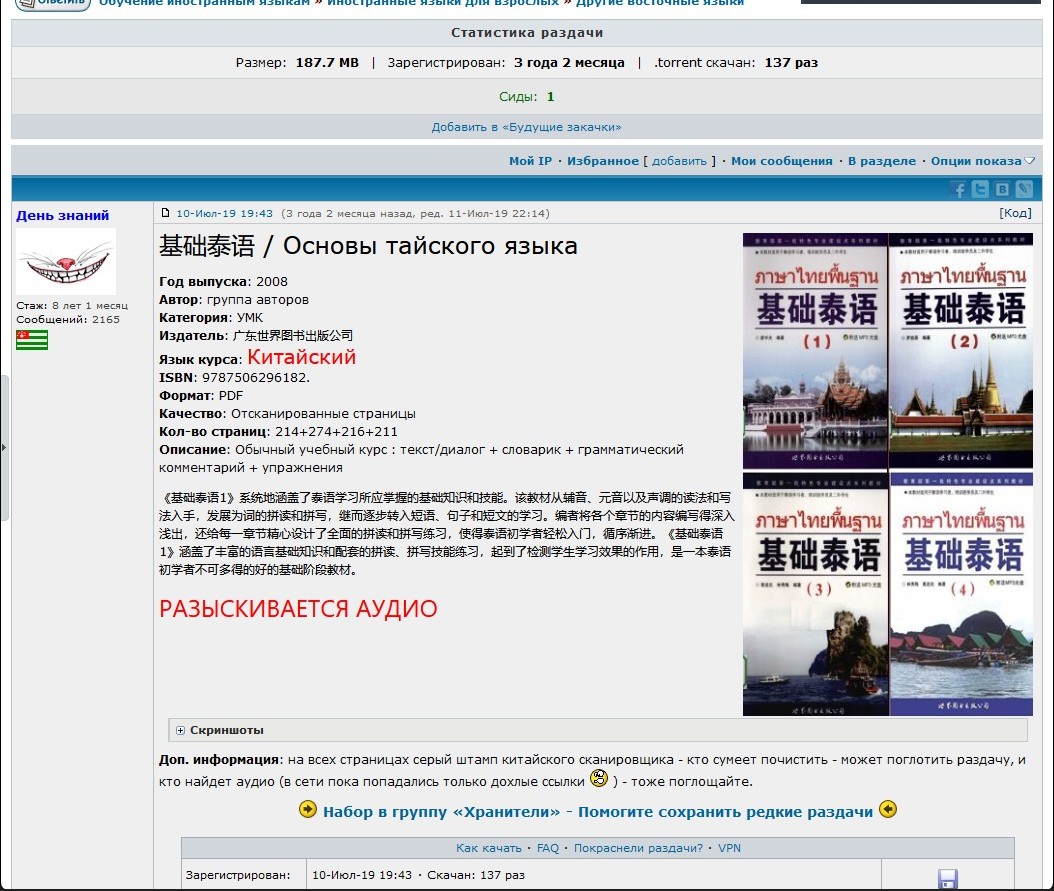Click the [Код] link
Screen dimensions: 1054x891
pyautogui.click(x=1015, y=213)
